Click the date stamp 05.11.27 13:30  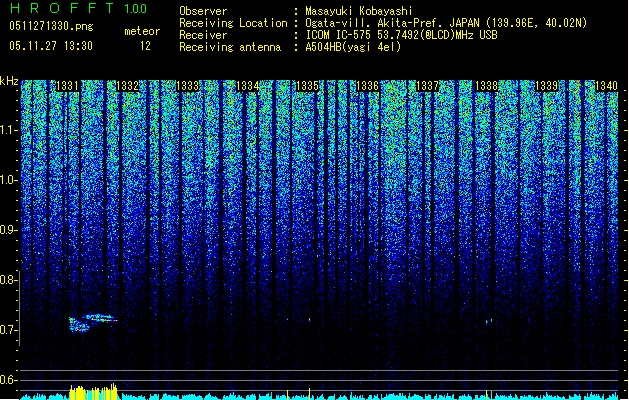51,46
